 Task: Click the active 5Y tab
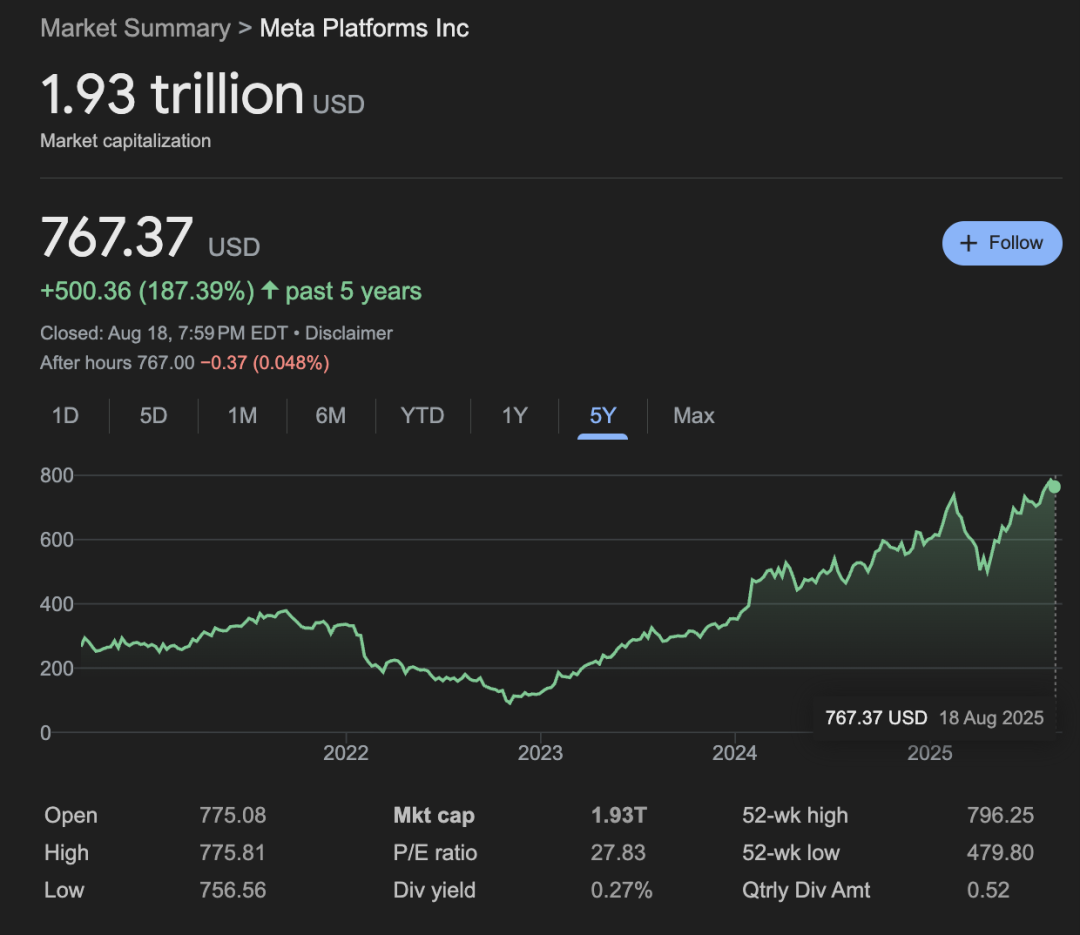pyautogui.click(x=602, y=416)
